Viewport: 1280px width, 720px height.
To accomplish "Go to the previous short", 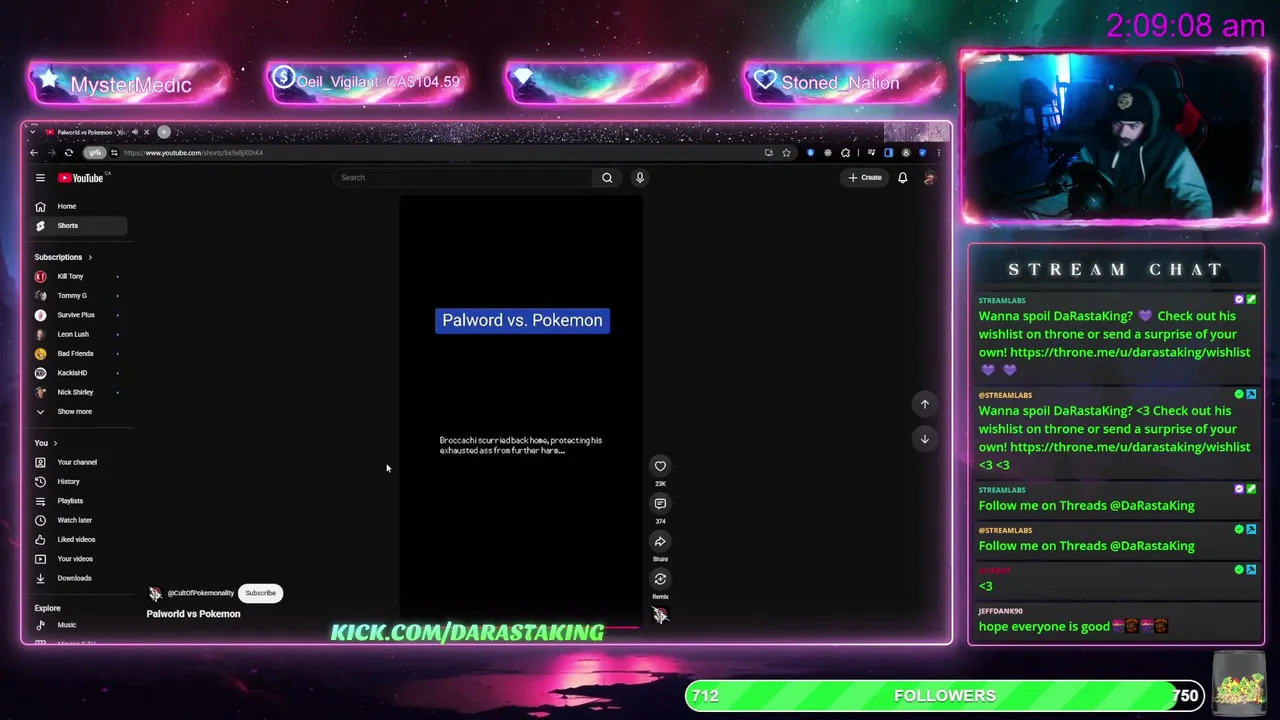I will 925,404.
